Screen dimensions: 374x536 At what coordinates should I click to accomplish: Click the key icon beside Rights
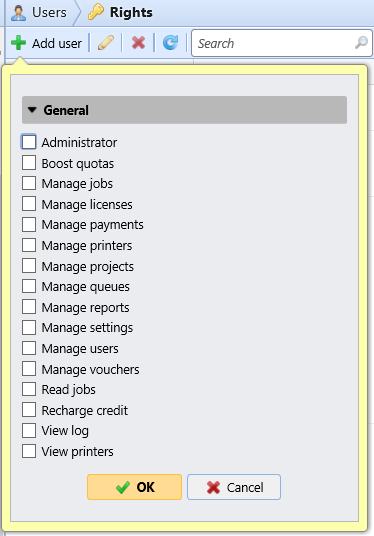coord(96,12)
